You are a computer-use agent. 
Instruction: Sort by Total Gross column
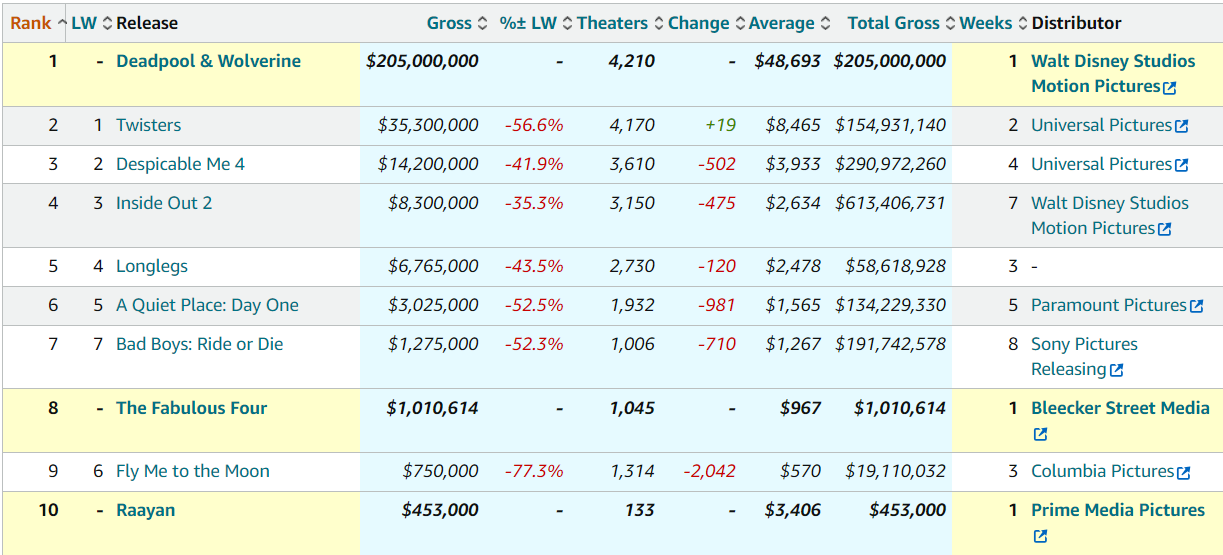coord(893,23)
